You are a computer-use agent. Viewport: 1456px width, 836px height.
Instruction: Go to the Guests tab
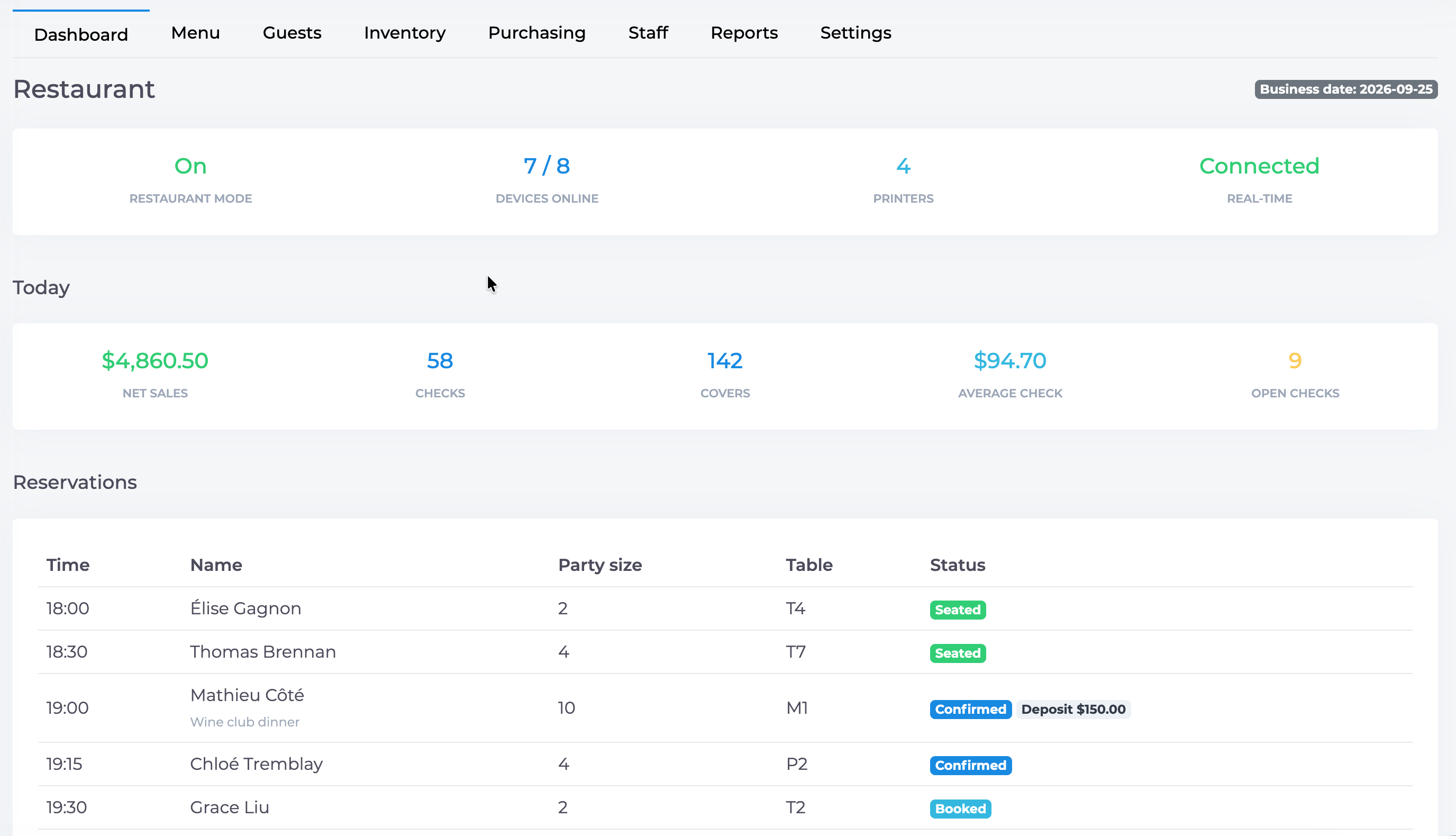click(x=292, y=33)
